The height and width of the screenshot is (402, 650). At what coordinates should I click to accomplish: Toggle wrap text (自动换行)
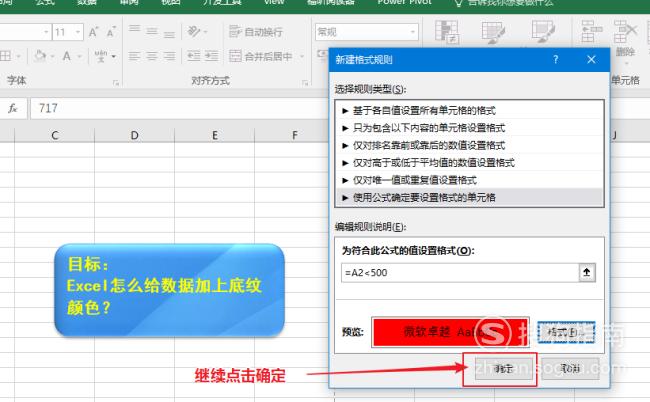(x=256, y=31)
